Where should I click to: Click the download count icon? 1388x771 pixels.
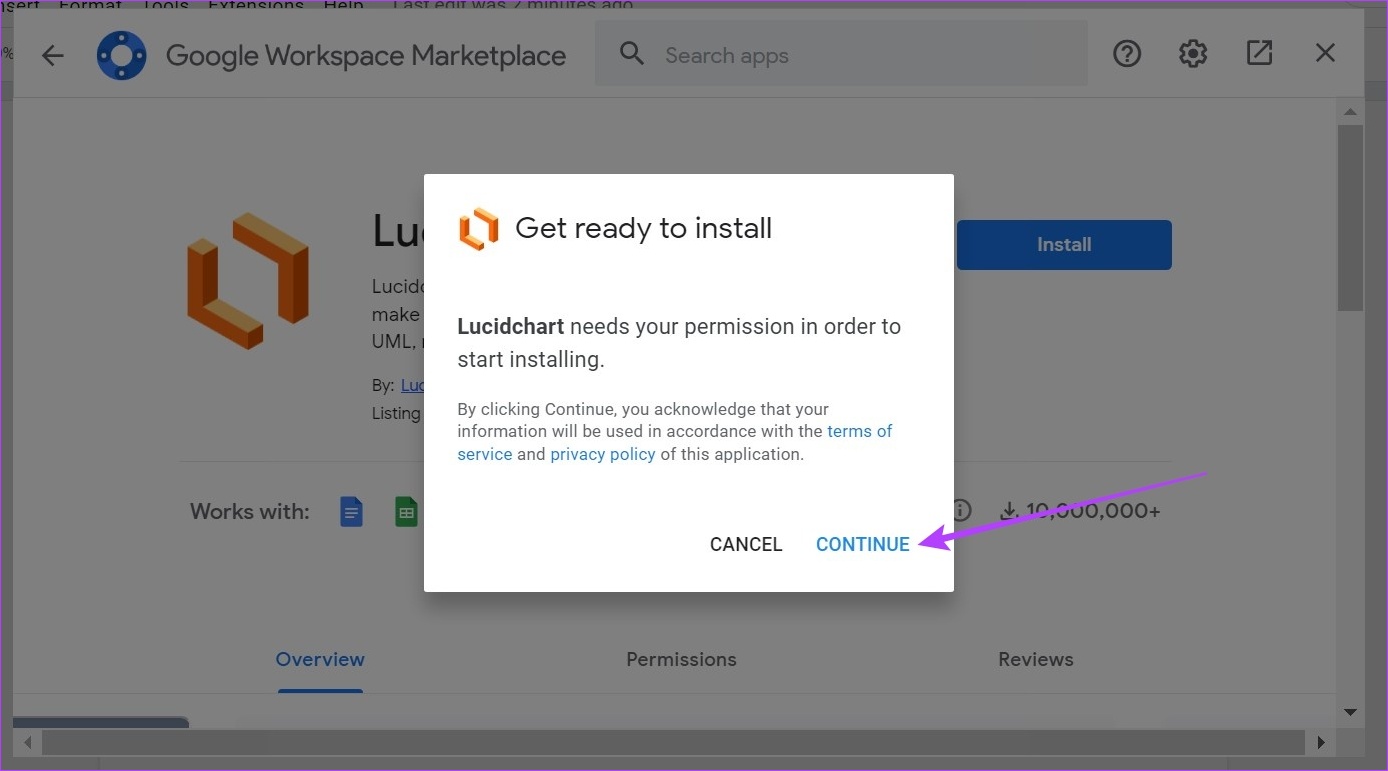[x=1008, y=511]
